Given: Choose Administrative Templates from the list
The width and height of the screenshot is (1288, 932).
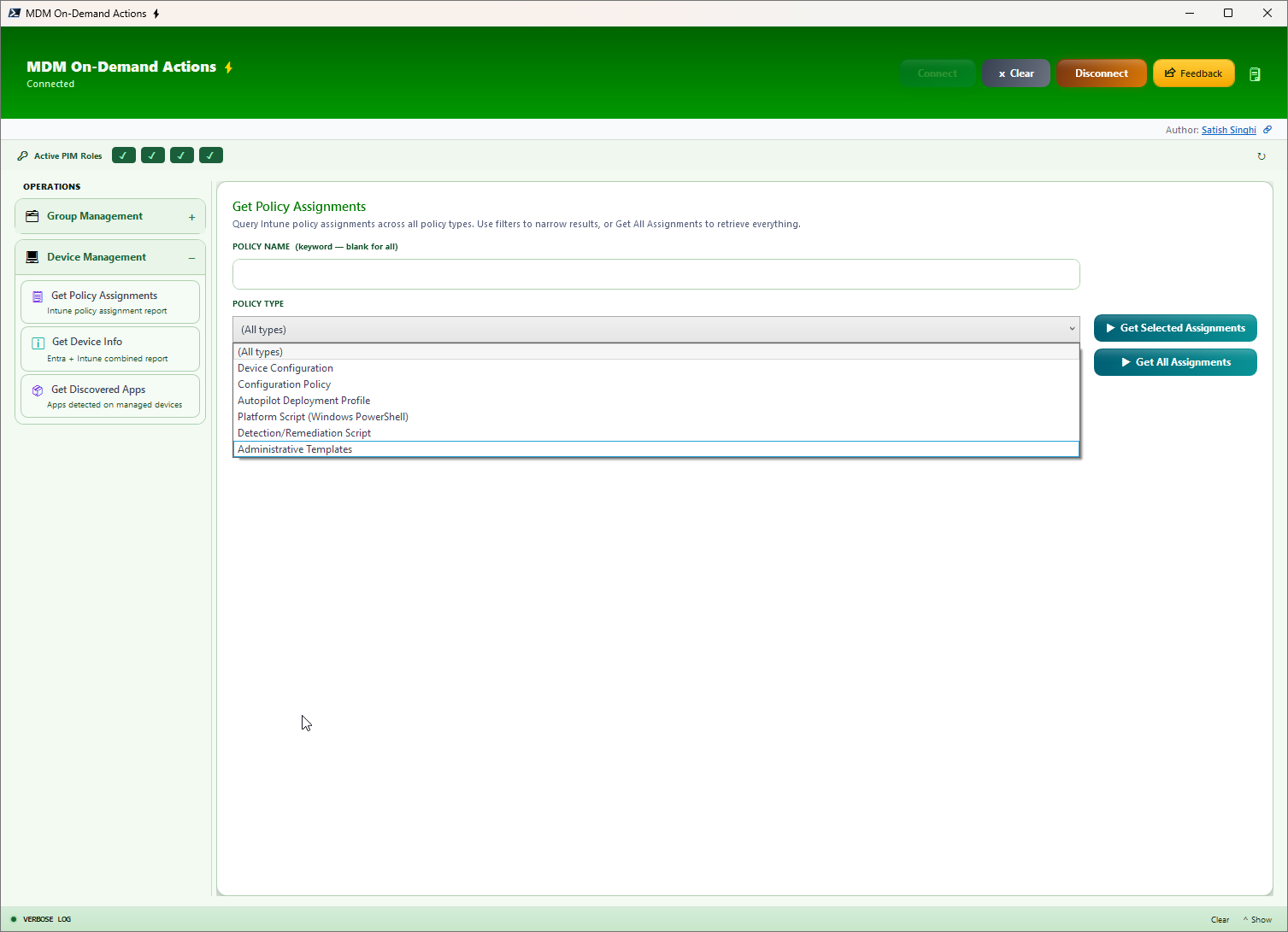Looking at the screenshot, I should [x=295, y=448].
